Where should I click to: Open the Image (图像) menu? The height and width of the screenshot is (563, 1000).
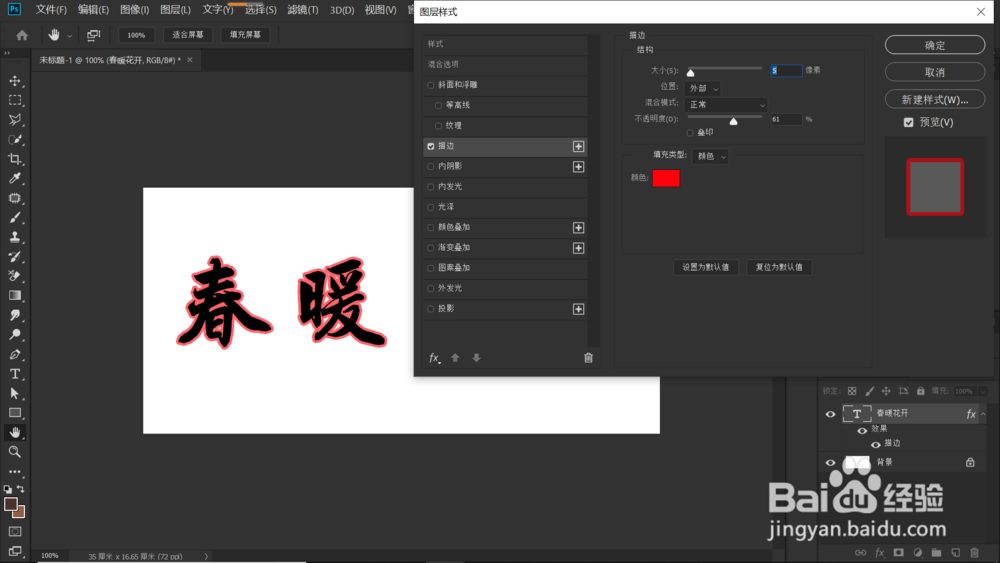[135, 10]
